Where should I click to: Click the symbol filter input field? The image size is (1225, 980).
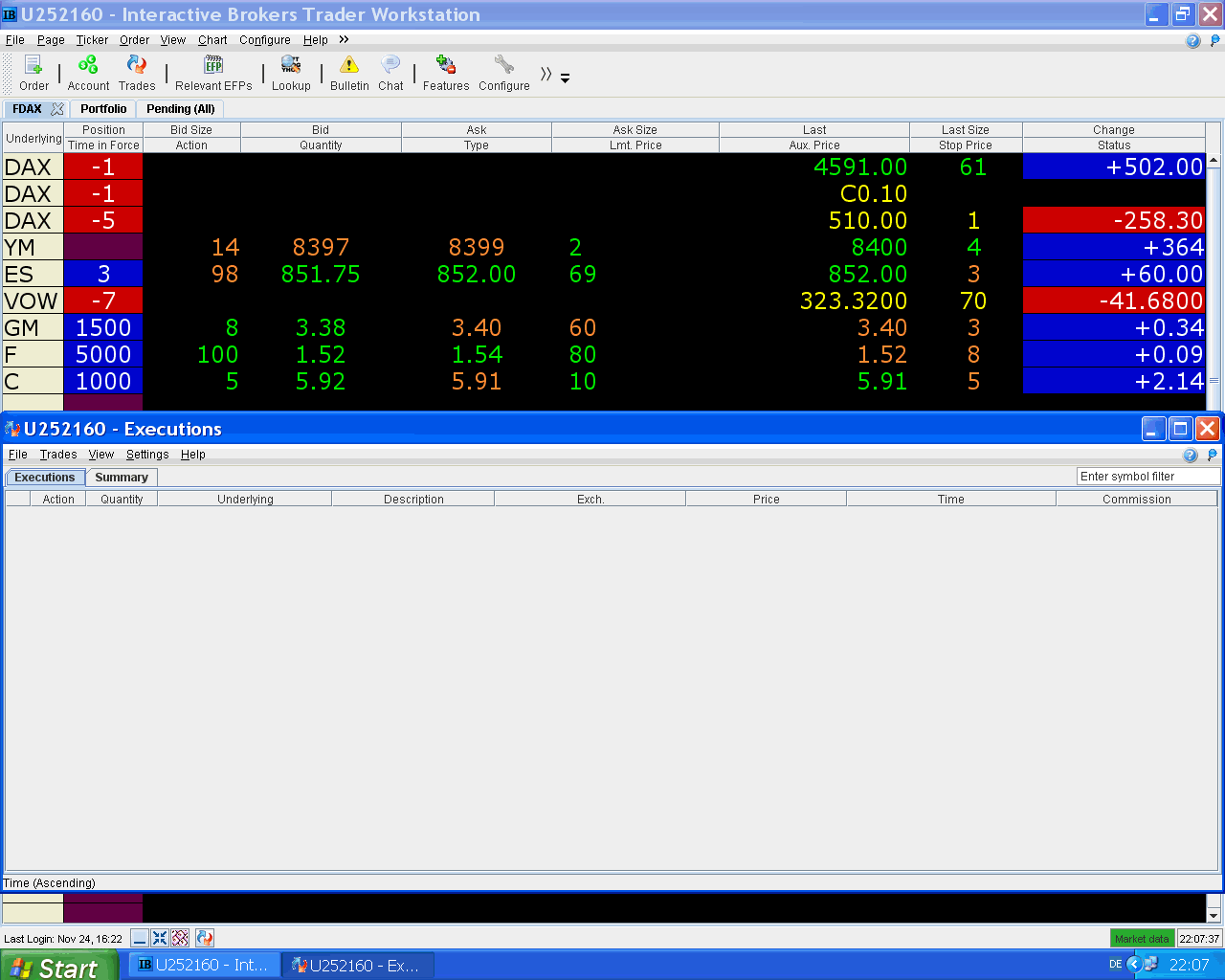pyautogui.click(x=1148, y=477)
